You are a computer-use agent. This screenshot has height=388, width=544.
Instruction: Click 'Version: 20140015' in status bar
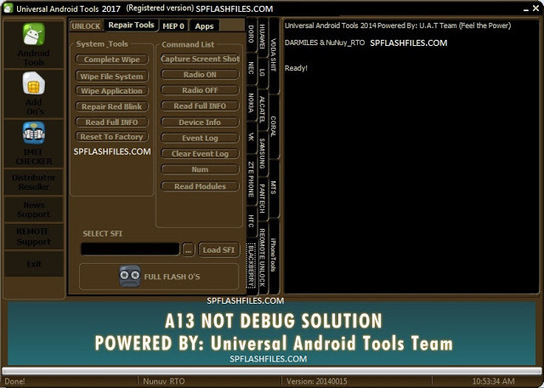click(x=316, y=381)
